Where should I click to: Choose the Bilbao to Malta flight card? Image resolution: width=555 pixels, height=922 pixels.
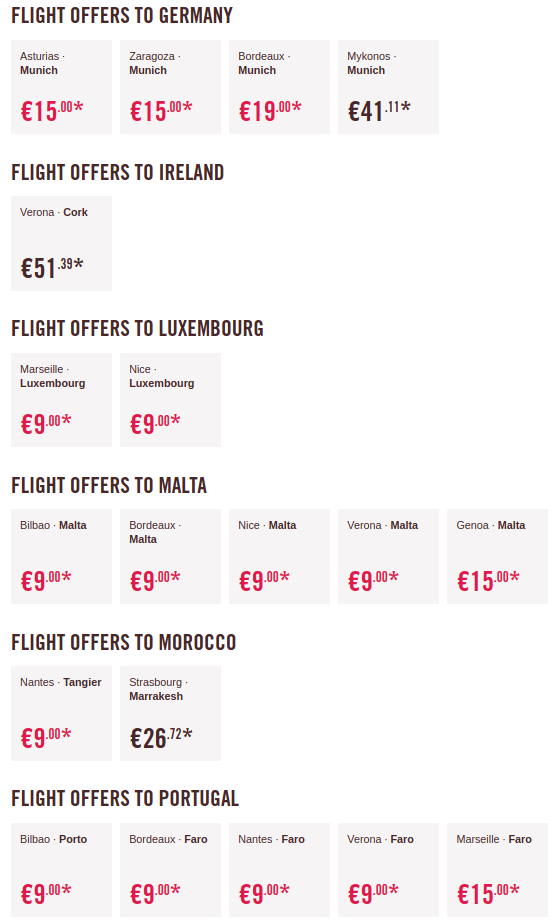(61, 556)
